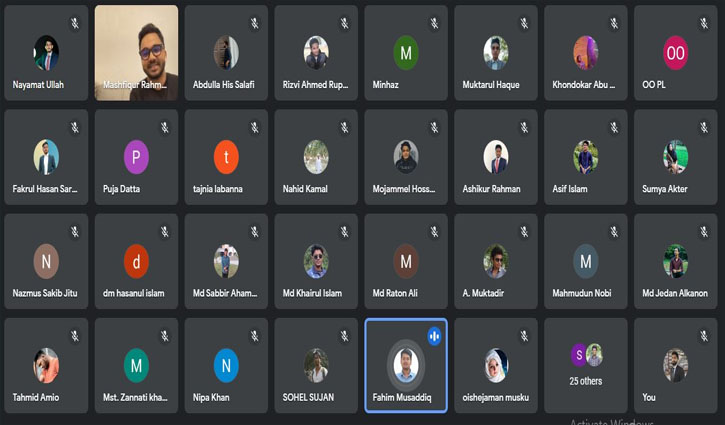Click the muted mic icon on Minhaz's tile
The width and height of the screenshot is (725, 425).
[x=434, y=23]
